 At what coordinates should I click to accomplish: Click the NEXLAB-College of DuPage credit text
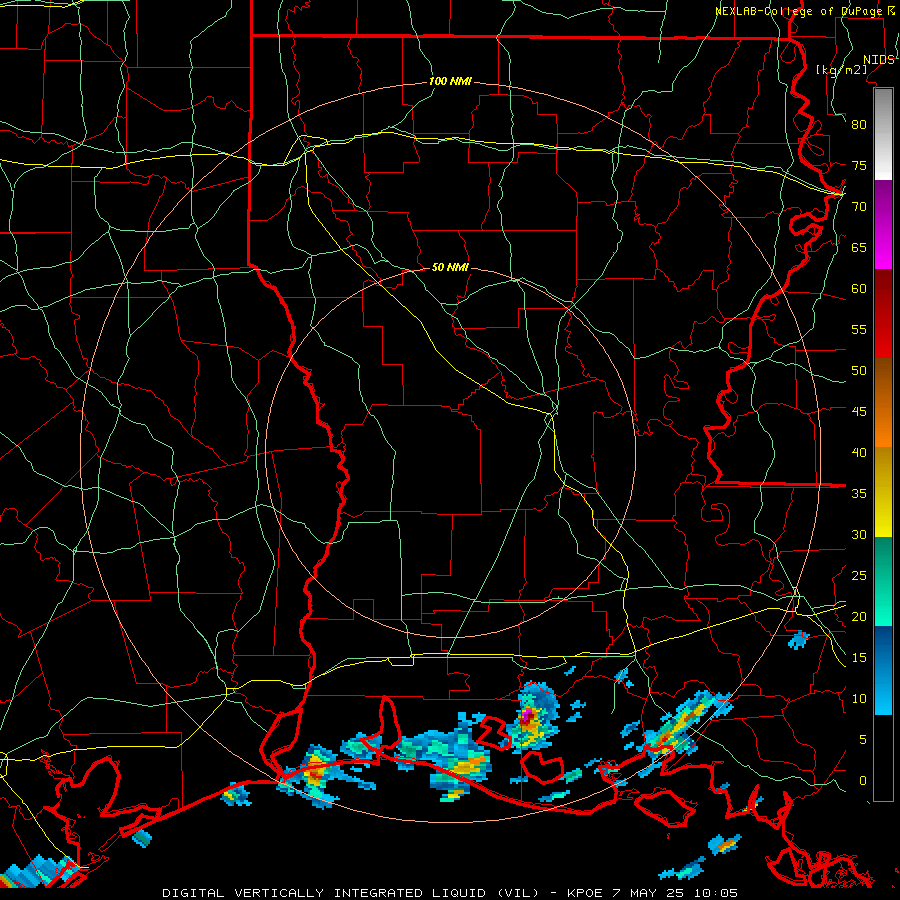pyautogui.click(x=798, y=11)
